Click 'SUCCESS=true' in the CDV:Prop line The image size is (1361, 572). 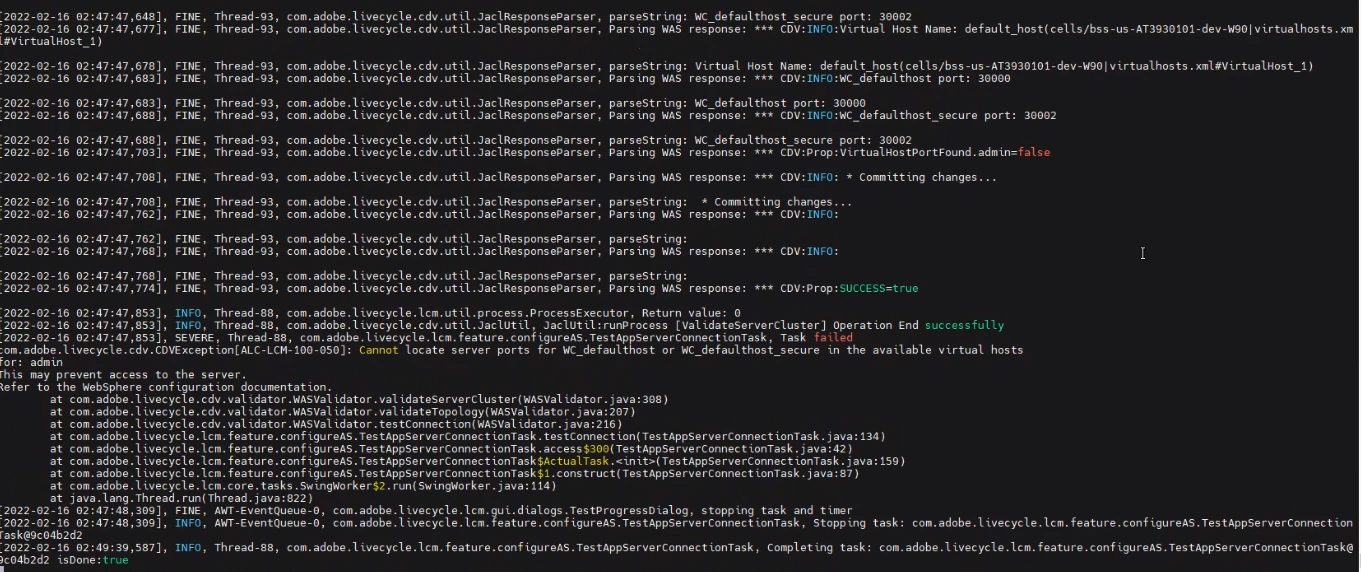pyautogui.click(x=878, y=288)
